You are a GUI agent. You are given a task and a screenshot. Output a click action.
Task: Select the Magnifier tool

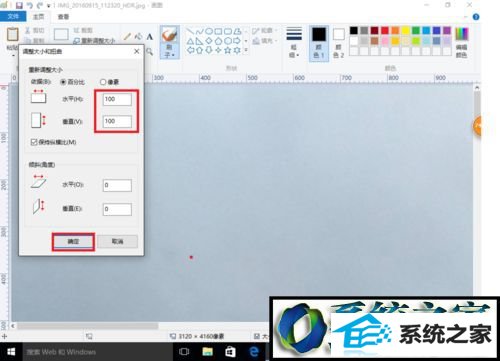[x=150, y=51]
